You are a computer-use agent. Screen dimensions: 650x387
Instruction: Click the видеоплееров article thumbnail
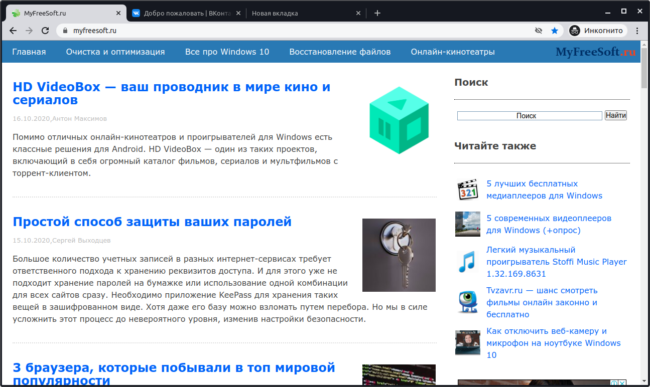click(x=468, y=224)
